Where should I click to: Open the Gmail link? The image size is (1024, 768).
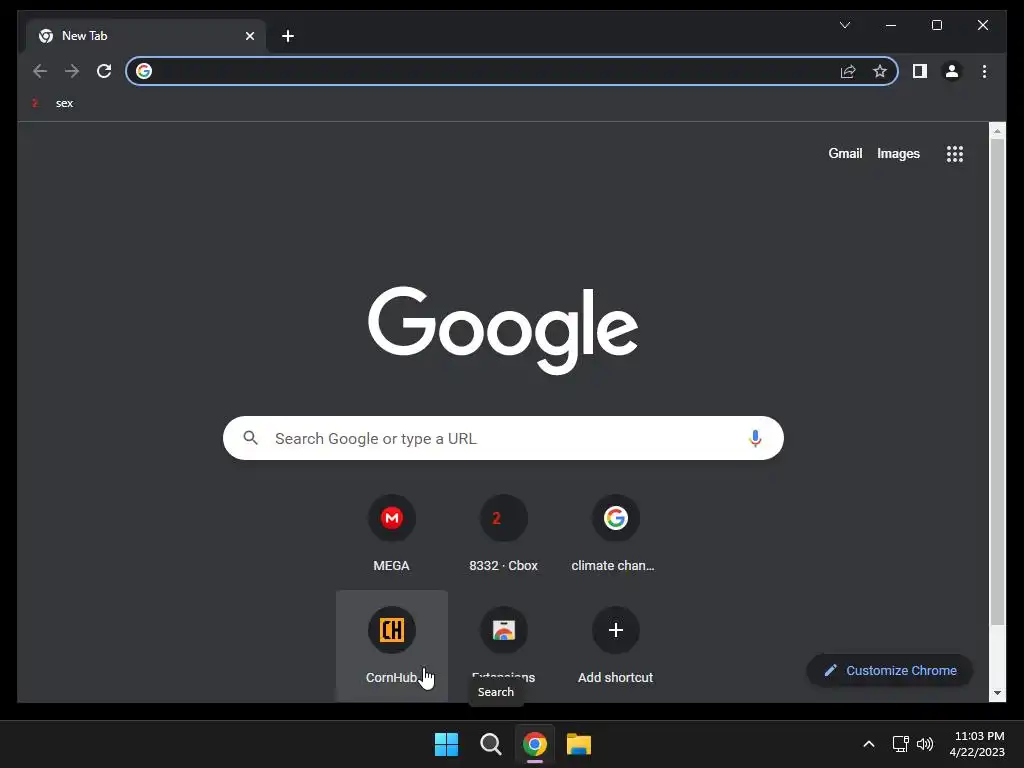coord(845,153)
